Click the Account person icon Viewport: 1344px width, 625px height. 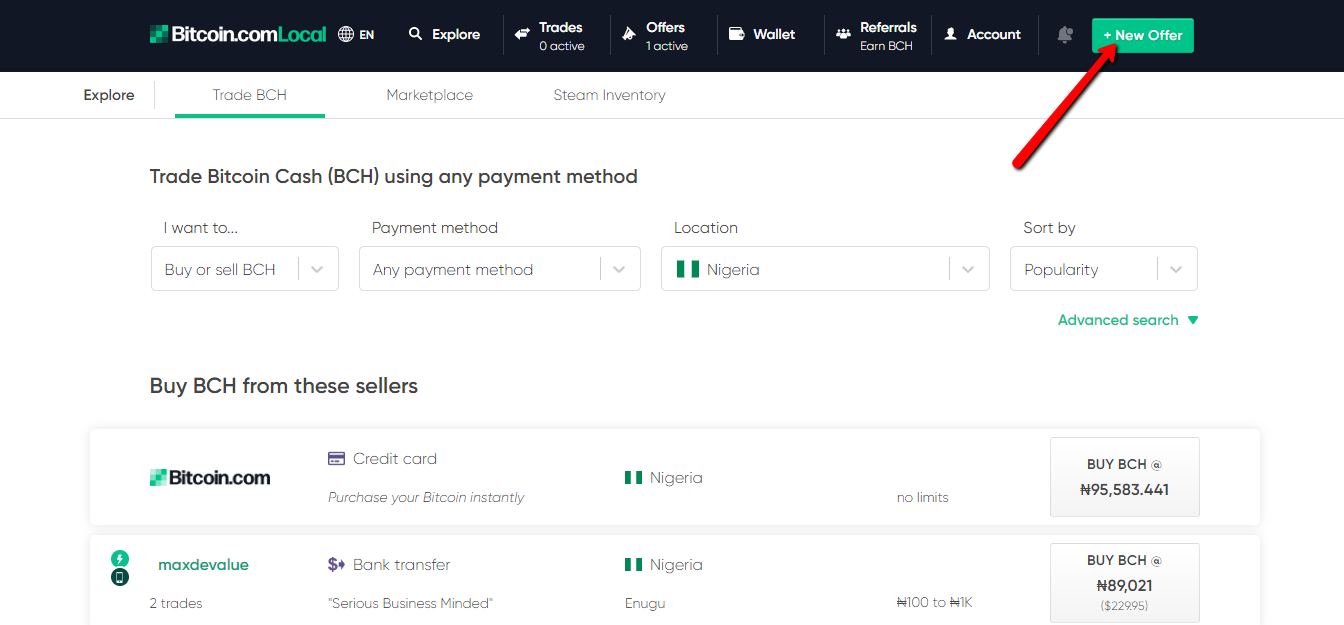[951, 34]
